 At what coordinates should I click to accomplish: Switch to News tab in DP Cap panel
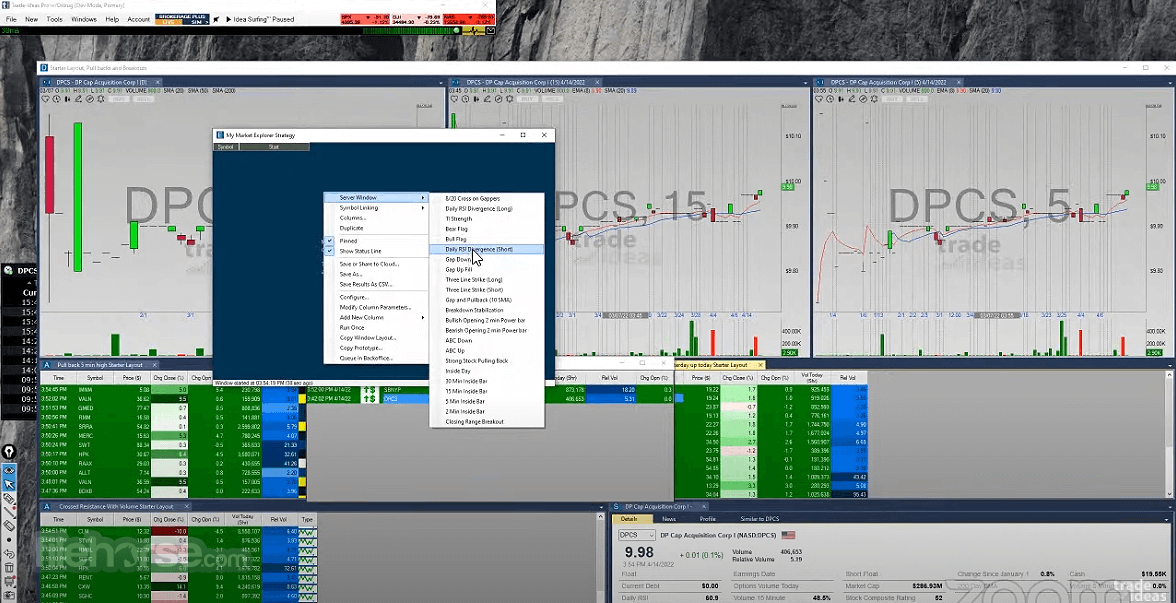[x=668, y=518]
